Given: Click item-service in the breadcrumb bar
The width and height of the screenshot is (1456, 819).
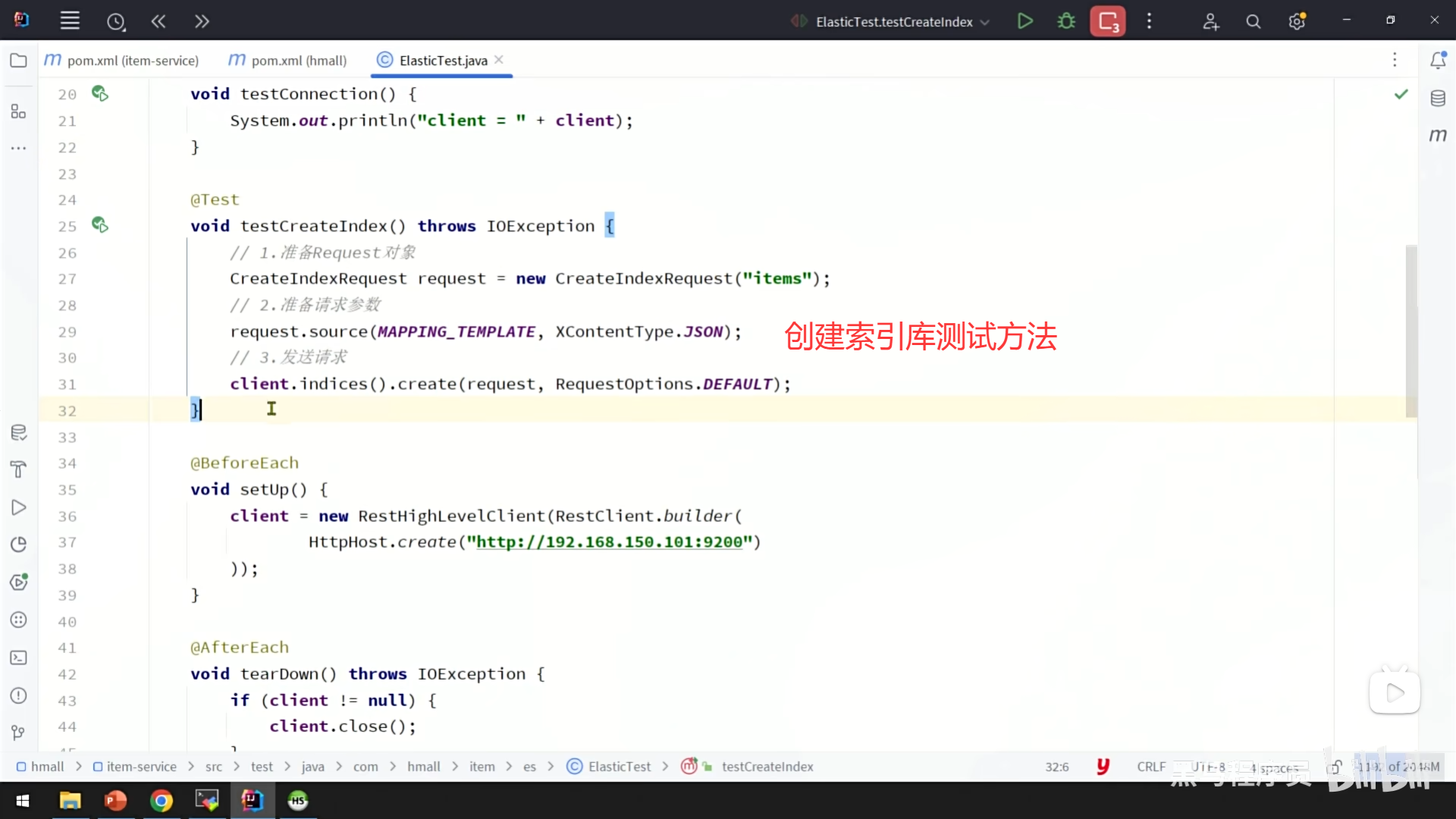Looking at the screenshot, I should click(141, 767).
